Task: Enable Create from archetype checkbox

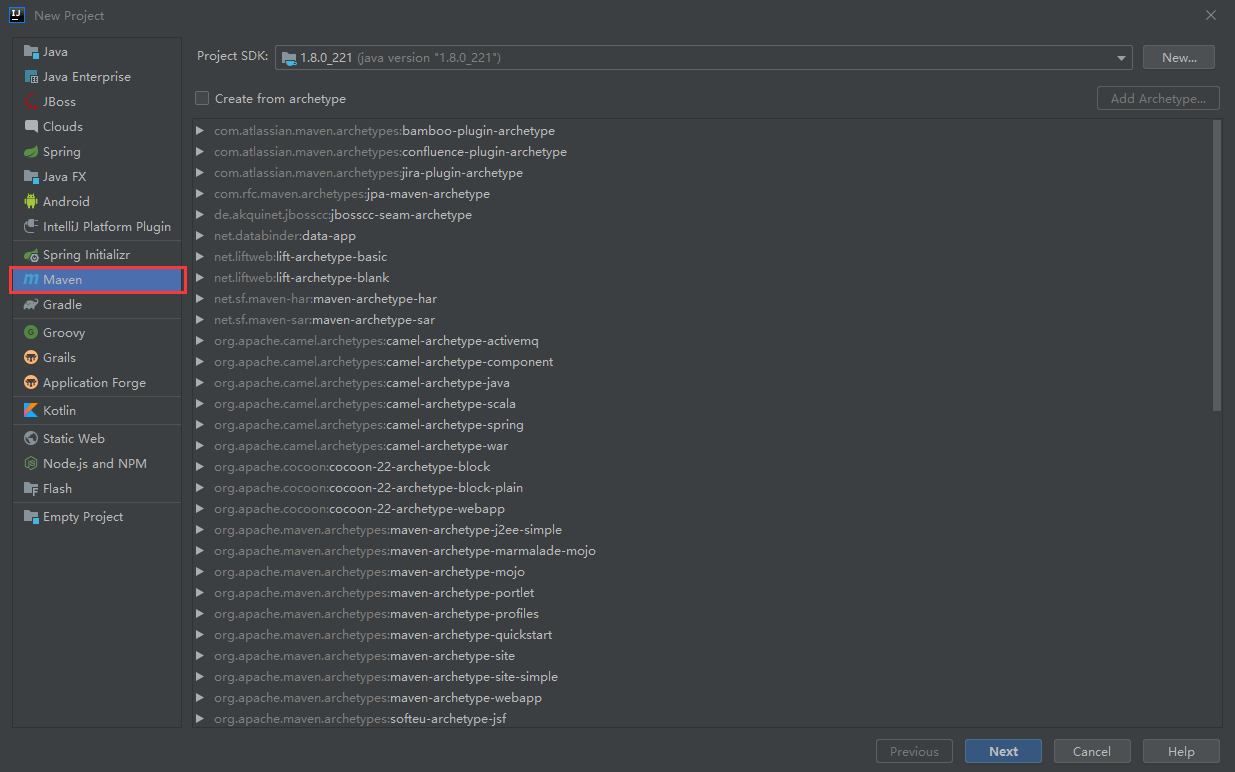Action: coord(202,98)
